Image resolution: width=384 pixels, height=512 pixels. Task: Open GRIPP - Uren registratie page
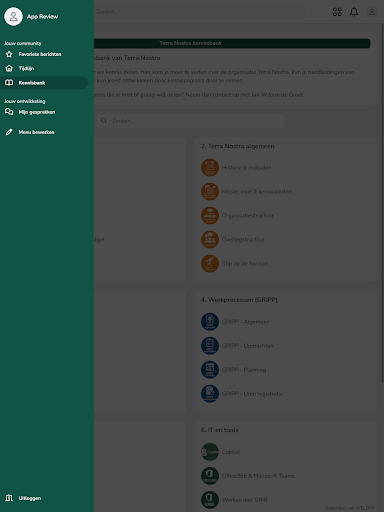[x=252, y=394]
